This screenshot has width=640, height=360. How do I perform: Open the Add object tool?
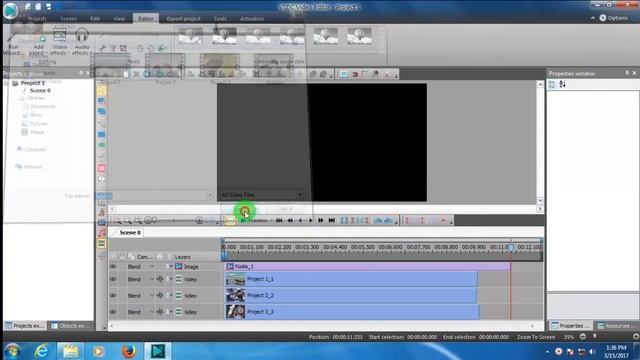click(39, 44)
